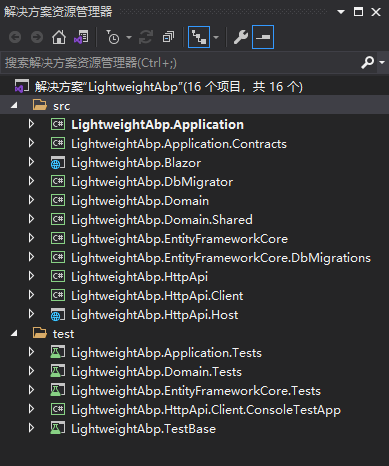The width and height of the screenshot is (389, 466).
Task: Click C# icon of LightweightAbp.HttpApi
Action: [x=58, y=276]
